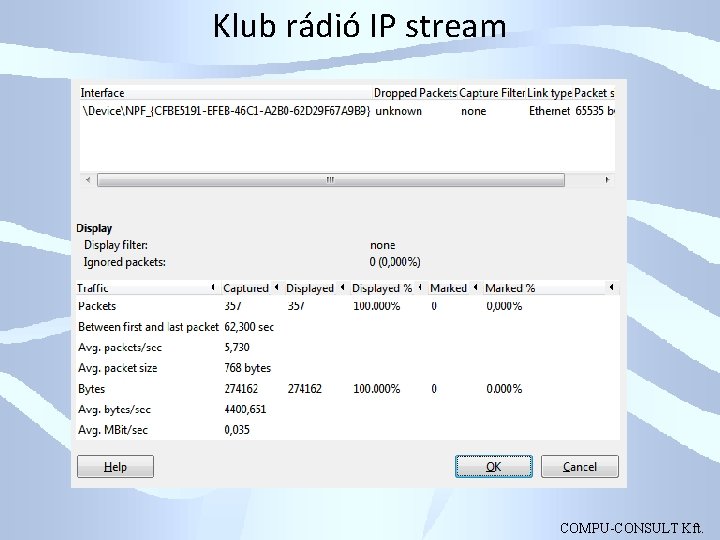The width and height of the screenshot is (720, 540).
Task: Click the Link type column header
Action: point(549,93)
